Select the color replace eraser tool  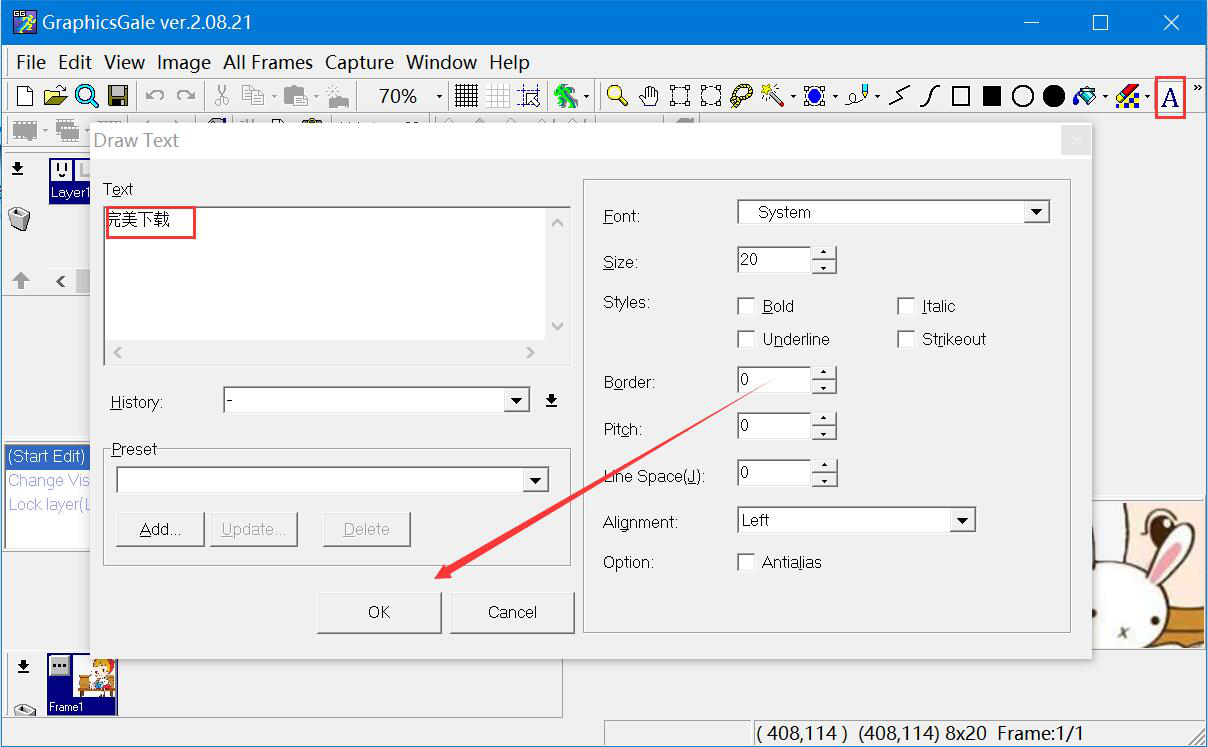[x=1127, y=96]
